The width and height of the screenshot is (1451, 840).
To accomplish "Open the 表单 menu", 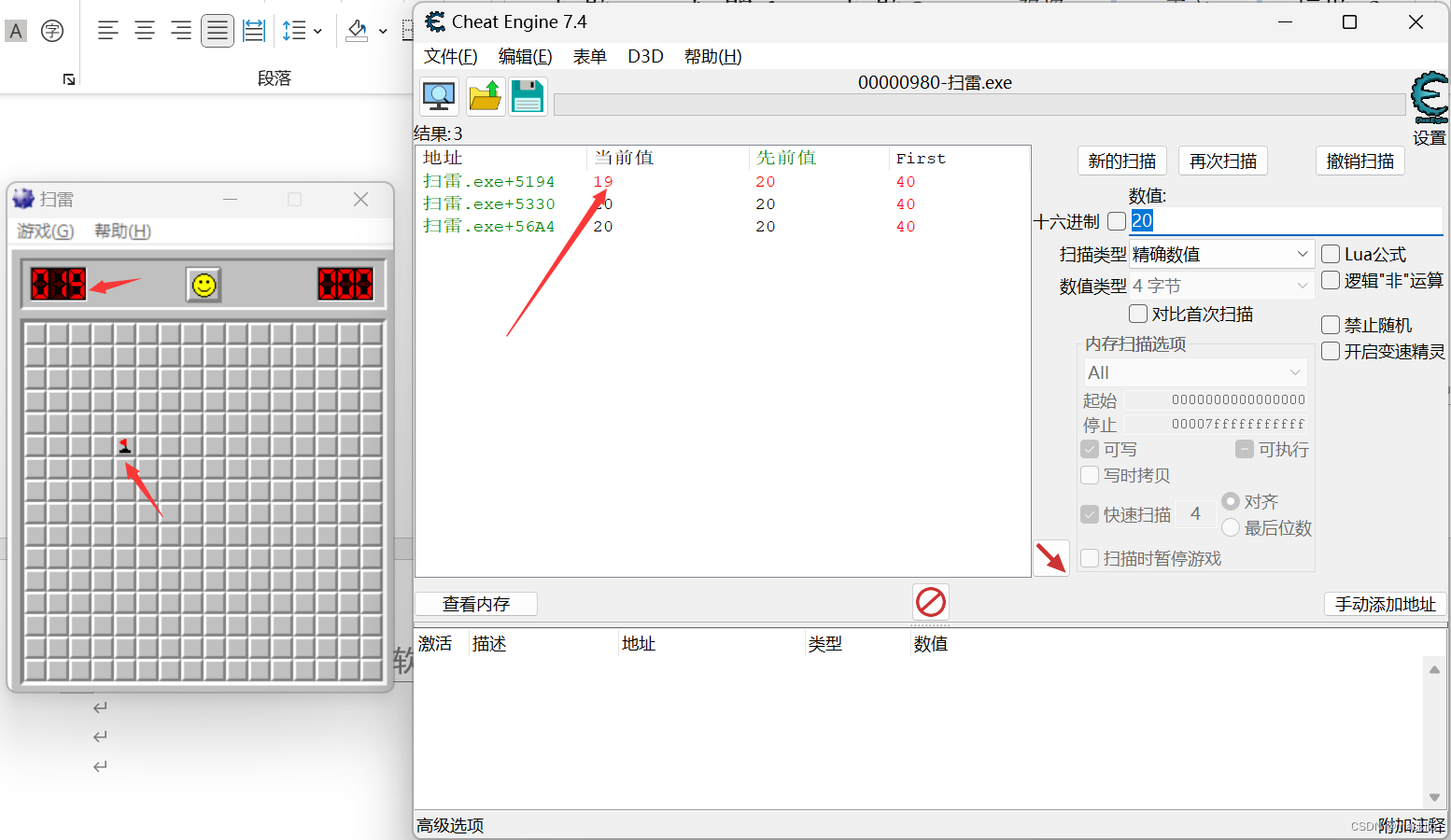I will tap(590, 56).
